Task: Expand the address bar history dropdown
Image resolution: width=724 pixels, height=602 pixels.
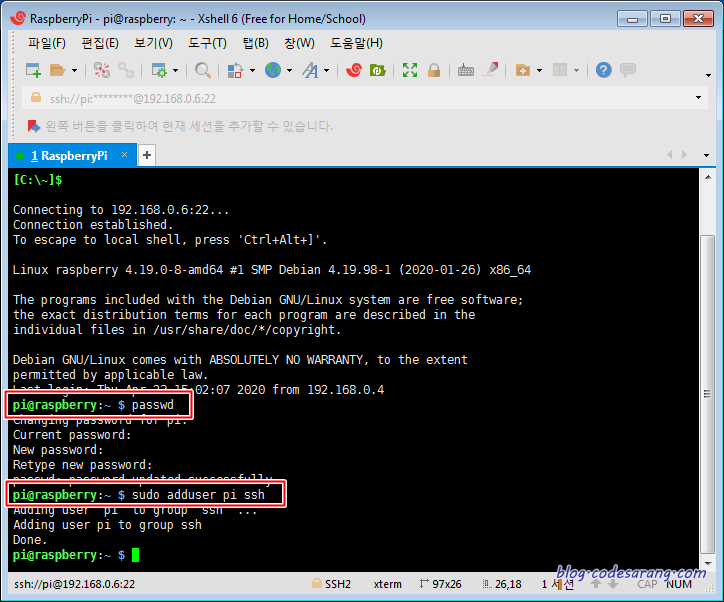Action: pyautogui.click(x=698, y=97)
